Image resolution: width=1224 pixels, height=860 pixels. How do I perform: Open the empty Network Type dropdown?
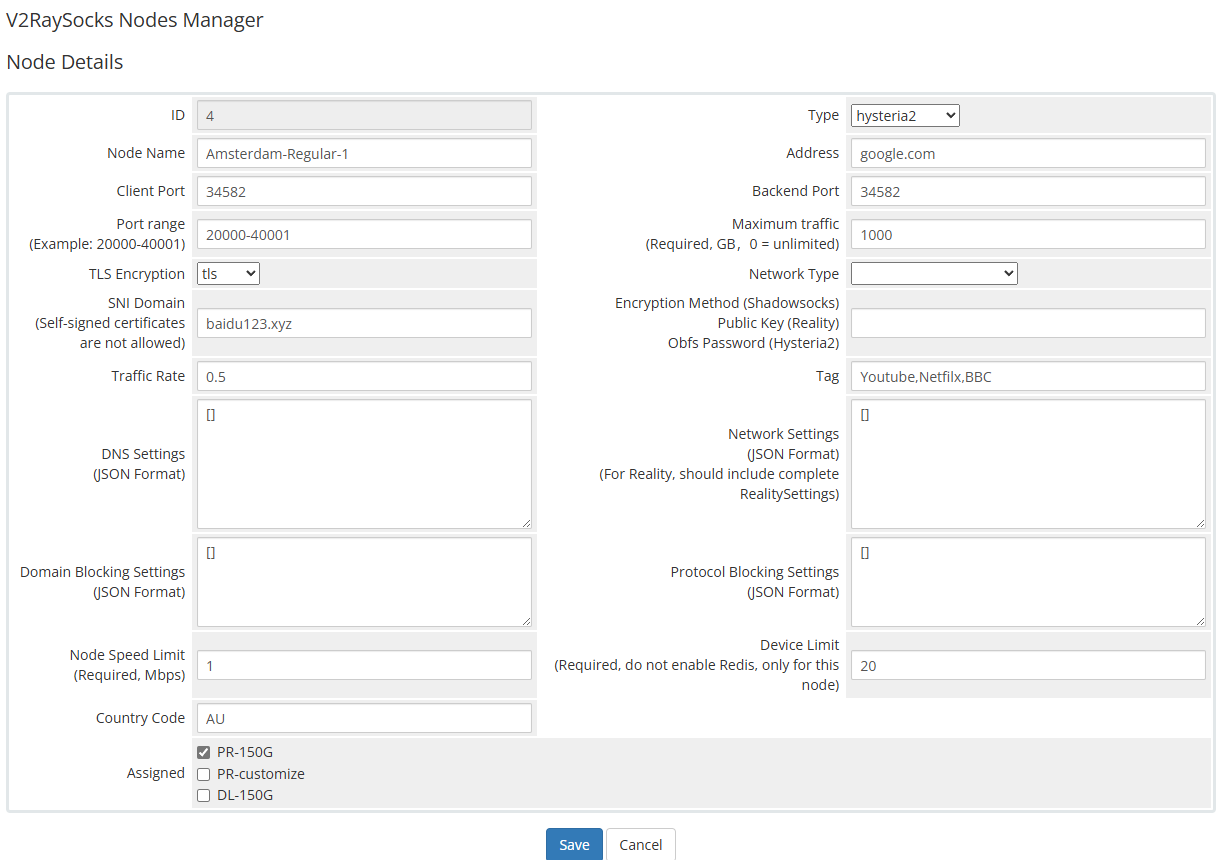[934, 274]
